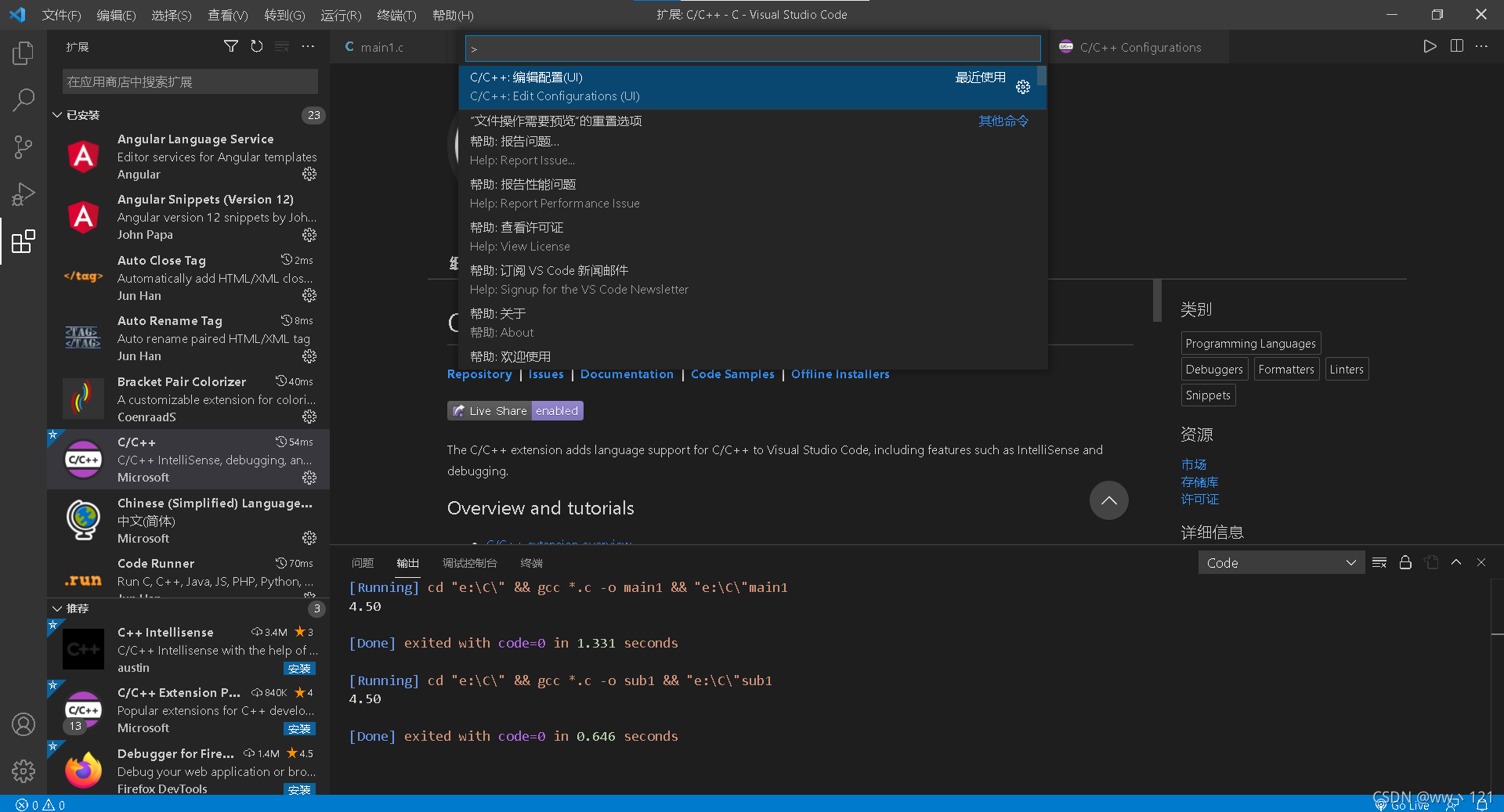Screen dimensions: 1504x812
Task: Open the Manage gear in activity bar
Action: click(x=23, y=771)
